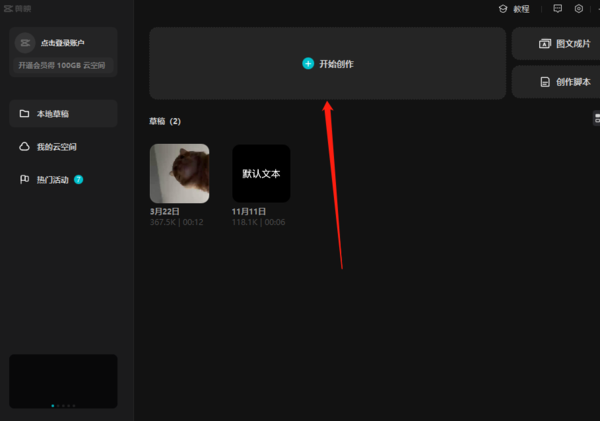
Task: Open the 图文成片 feature
Action: point(557,44)
